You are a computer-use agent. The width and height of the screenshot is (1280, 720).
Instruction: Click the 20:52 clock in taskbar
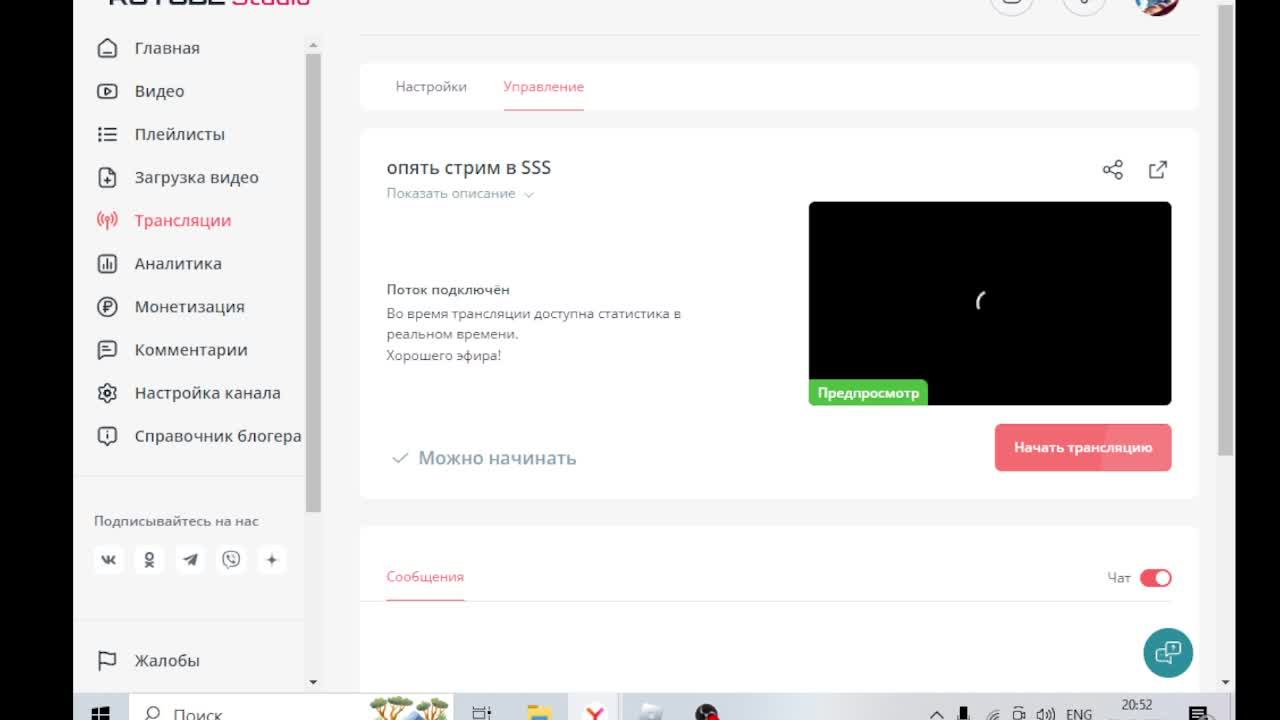(x=1137, y=705)
